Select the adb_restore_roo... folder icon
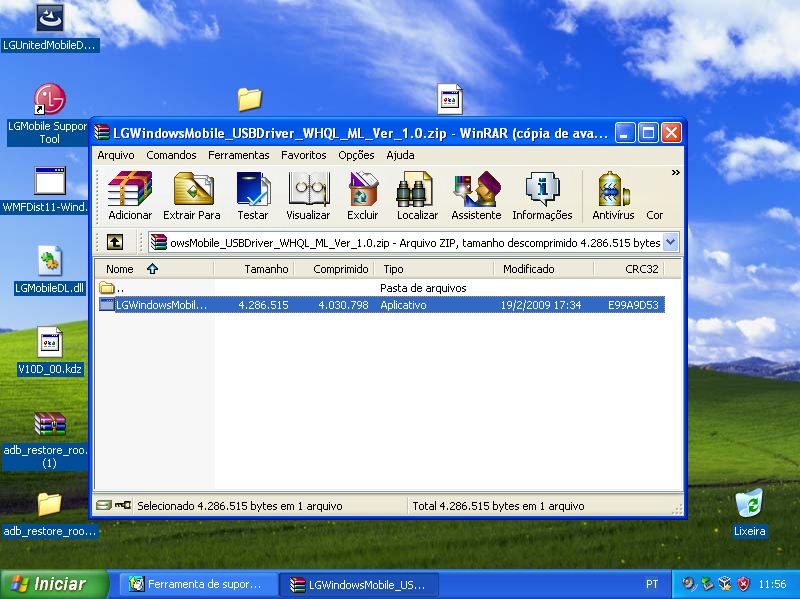Screen dimensions: 800x599 point(49,515)
